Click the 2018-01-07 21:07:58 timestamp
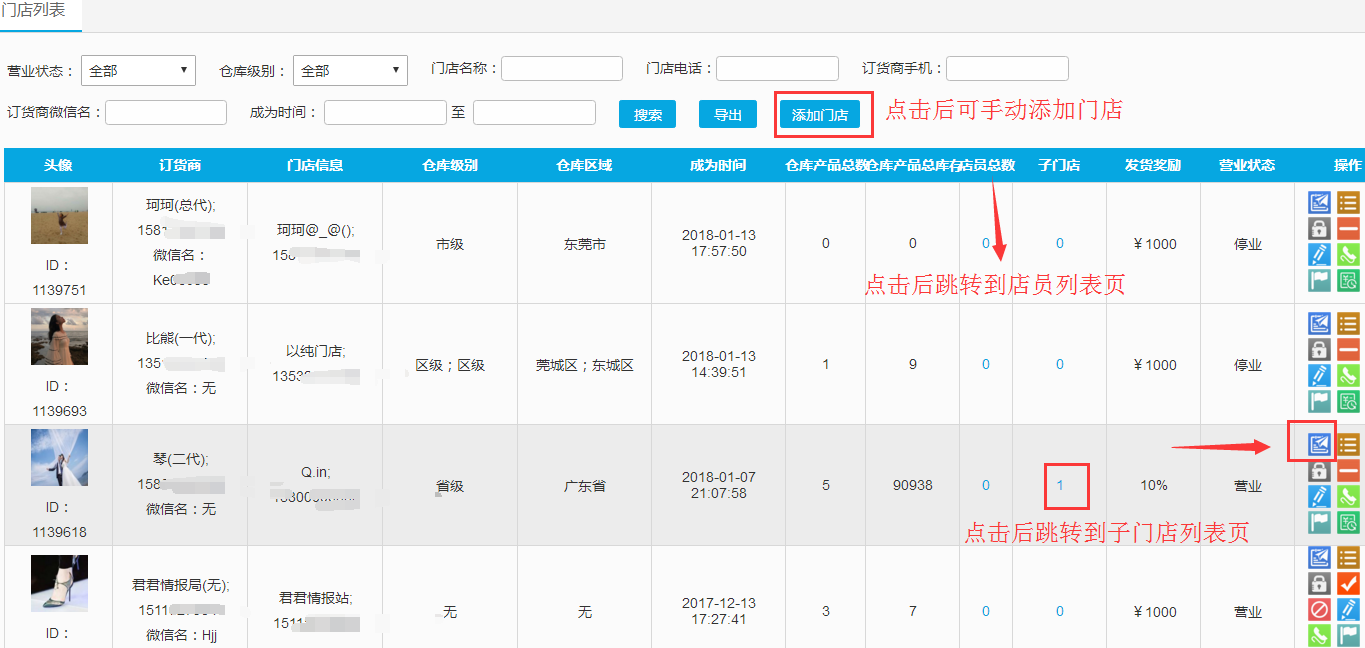Viewport: 1365px width, 648px height. [718, 485]
